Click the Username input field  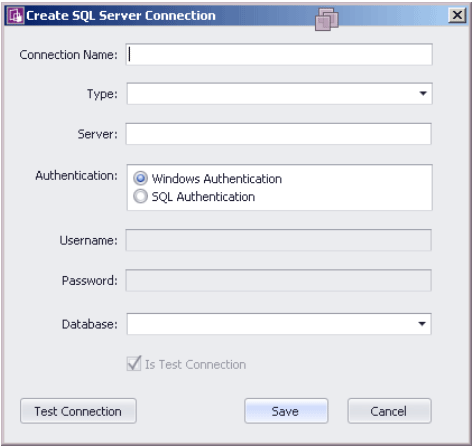(278, 240)
